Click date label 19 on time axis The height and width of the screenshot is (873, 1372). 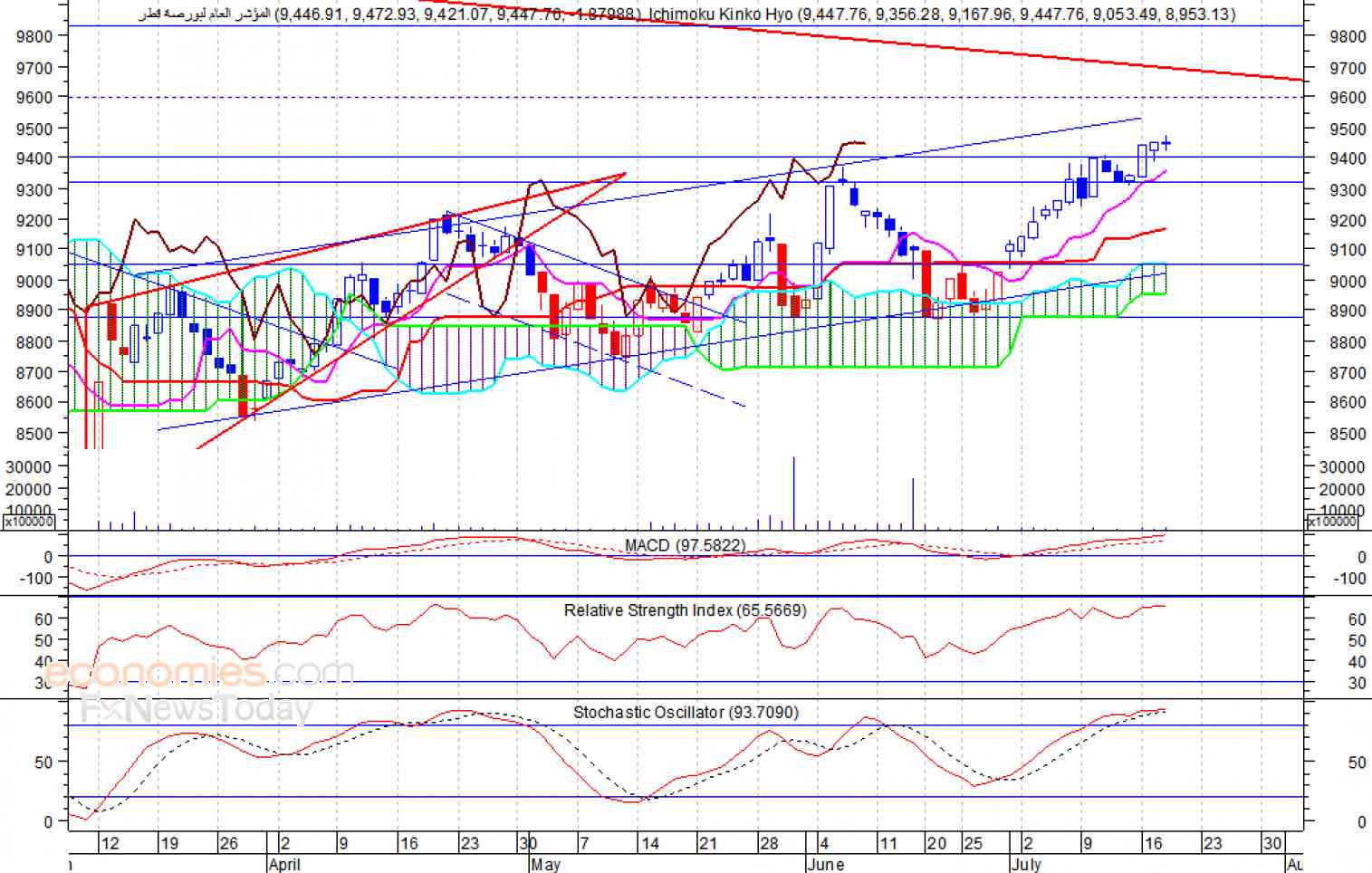(x=169, y=843)
